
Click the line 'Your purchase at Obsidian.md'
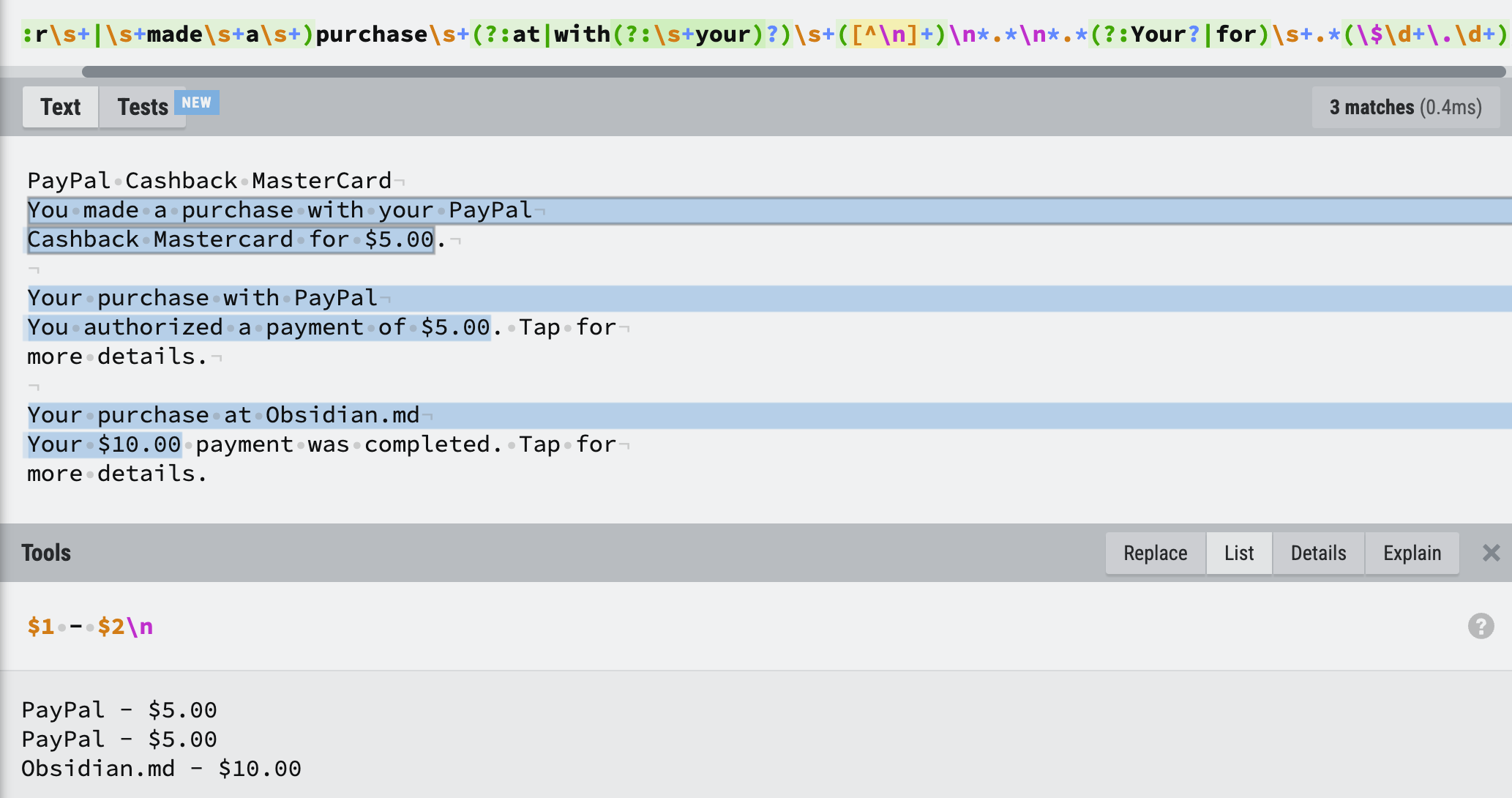[x=223, y=415]
